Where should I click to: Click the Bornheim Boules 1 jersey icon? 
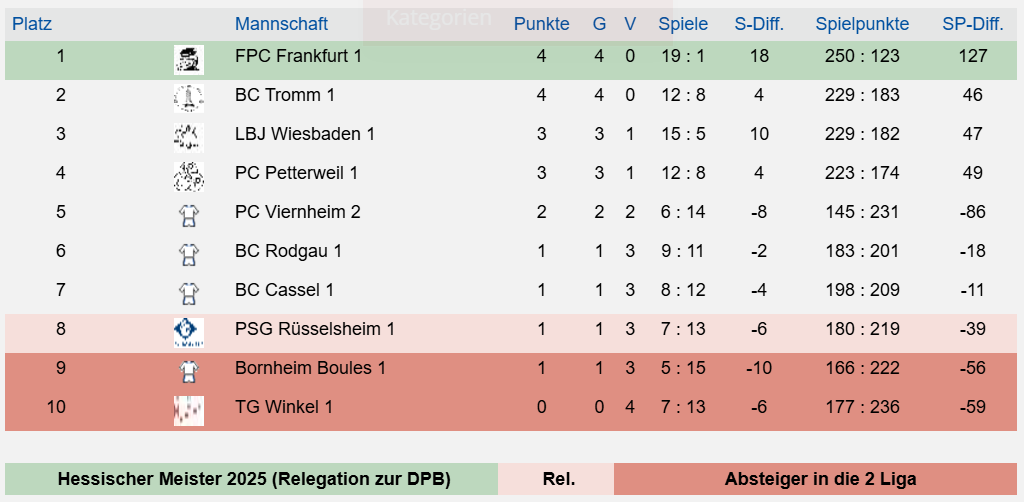click(189, 372)
